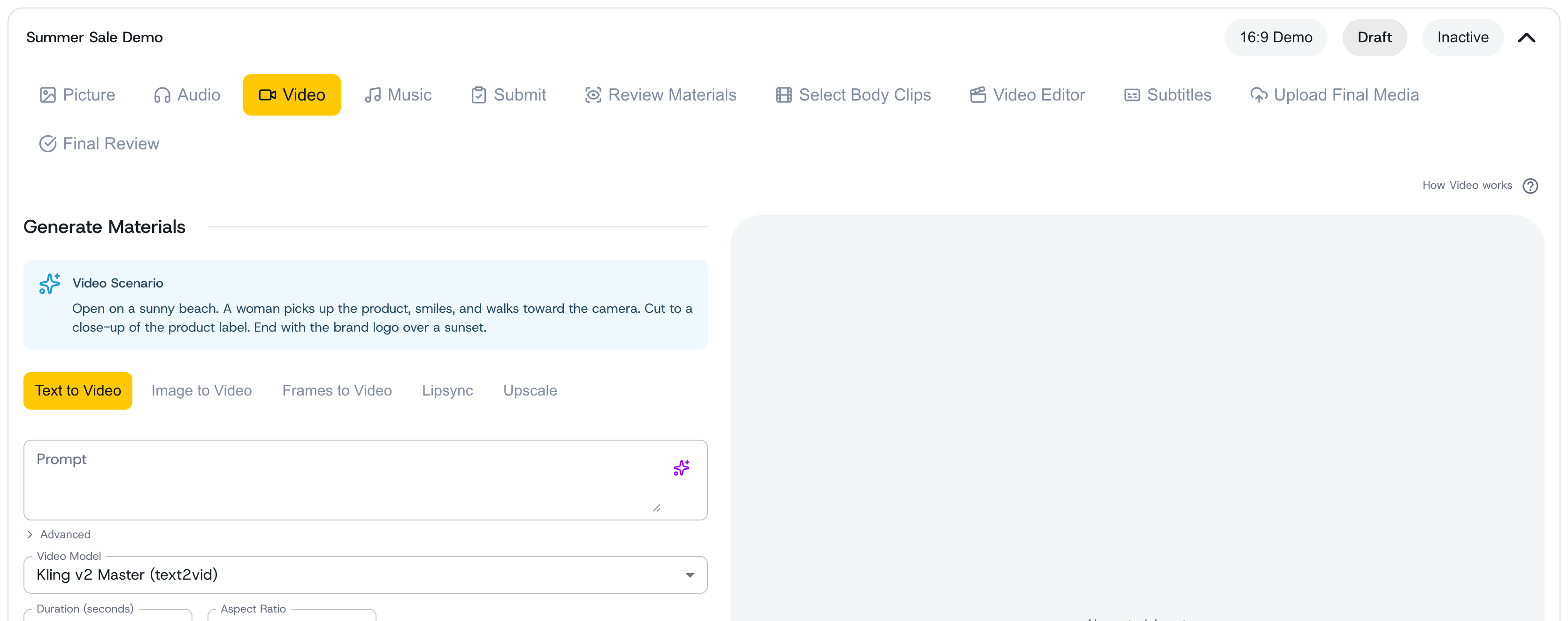The image size is (1568, 621).
Task: Open the Final Review step
Action: tap(99, 144)
